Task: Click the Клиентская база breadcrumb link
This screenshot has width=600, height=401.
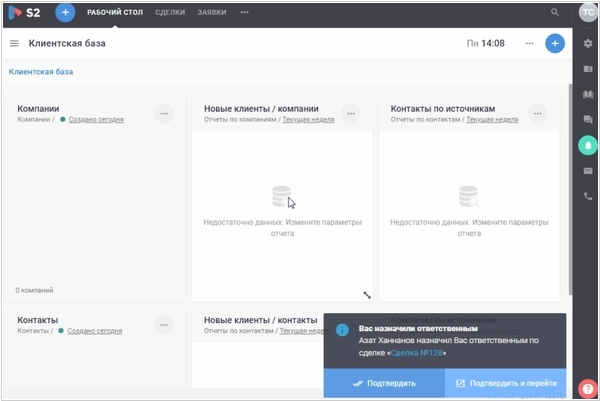Action: (x=41, y=72)
